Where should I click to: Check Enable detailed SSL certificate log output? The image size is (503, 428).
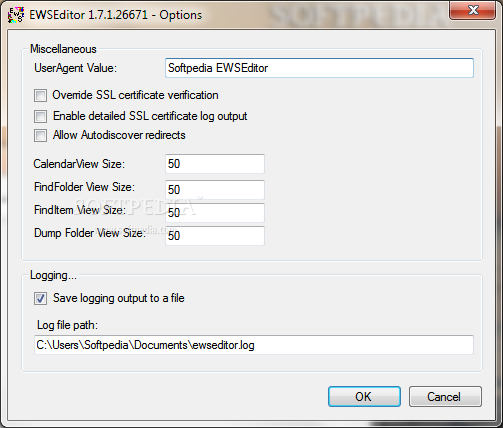point(40,116)
